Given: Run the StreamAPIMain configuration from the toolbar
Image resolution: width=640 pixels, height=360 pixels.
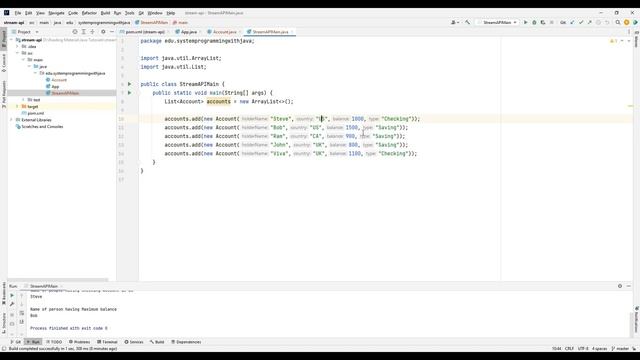Looking at the screenshot, I should tap(525, 22).
